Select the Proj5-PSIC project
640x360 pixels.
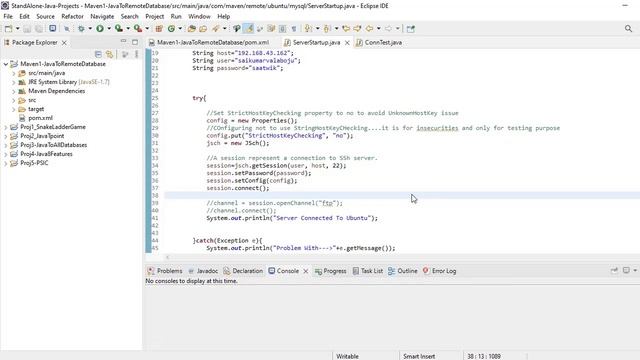pos(34,163)
